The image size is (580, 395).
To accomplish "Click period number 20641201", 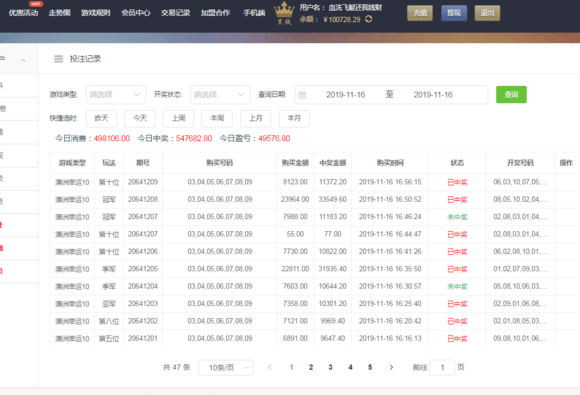I will pyautogui.click(x=143, y=338).
